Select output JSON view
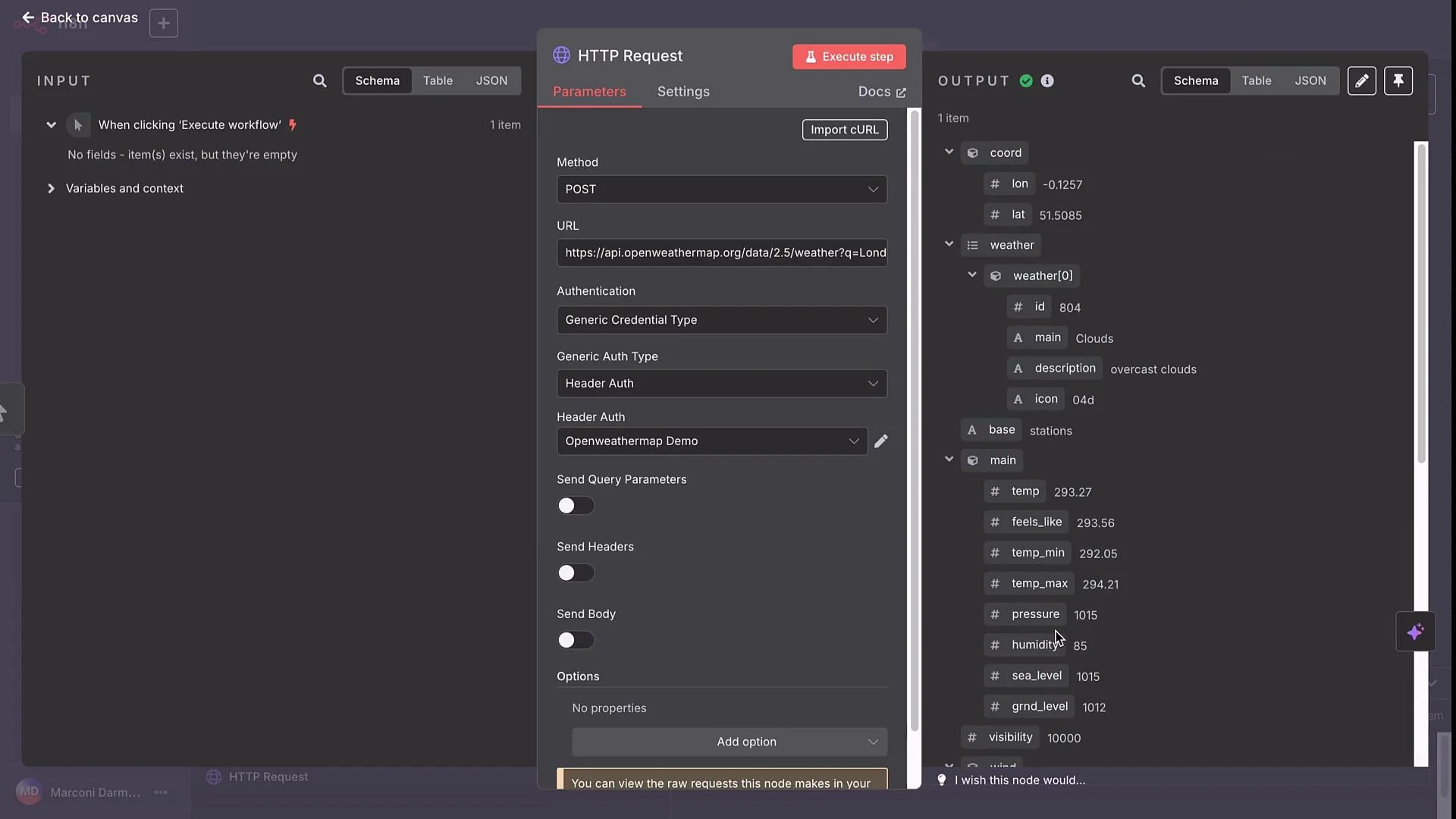Image resolution: width=1456 pixels, height=819 pixels. 1310,80
